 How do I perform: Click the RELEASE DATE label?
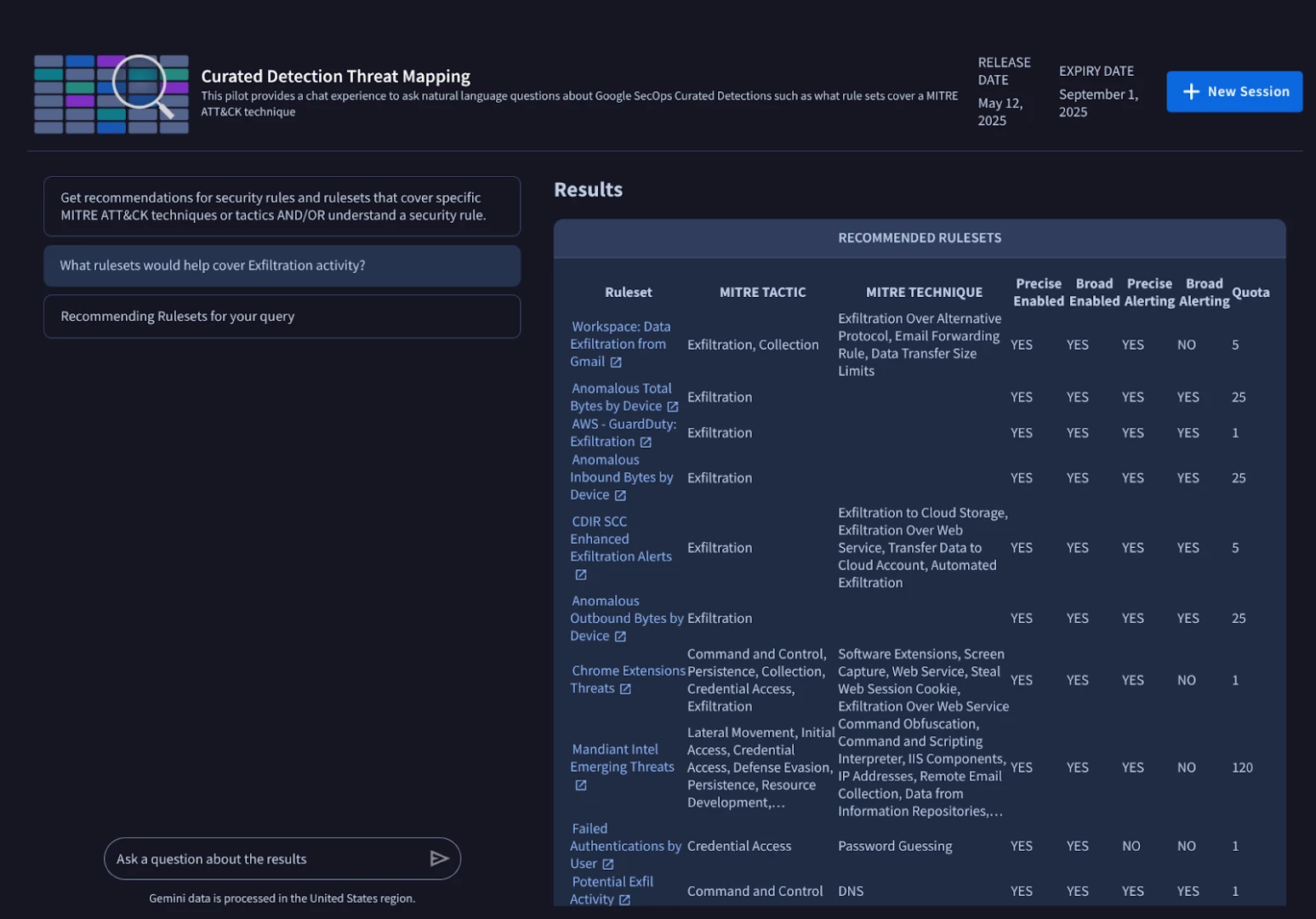pyautogui.click(x=1004, y=71)
